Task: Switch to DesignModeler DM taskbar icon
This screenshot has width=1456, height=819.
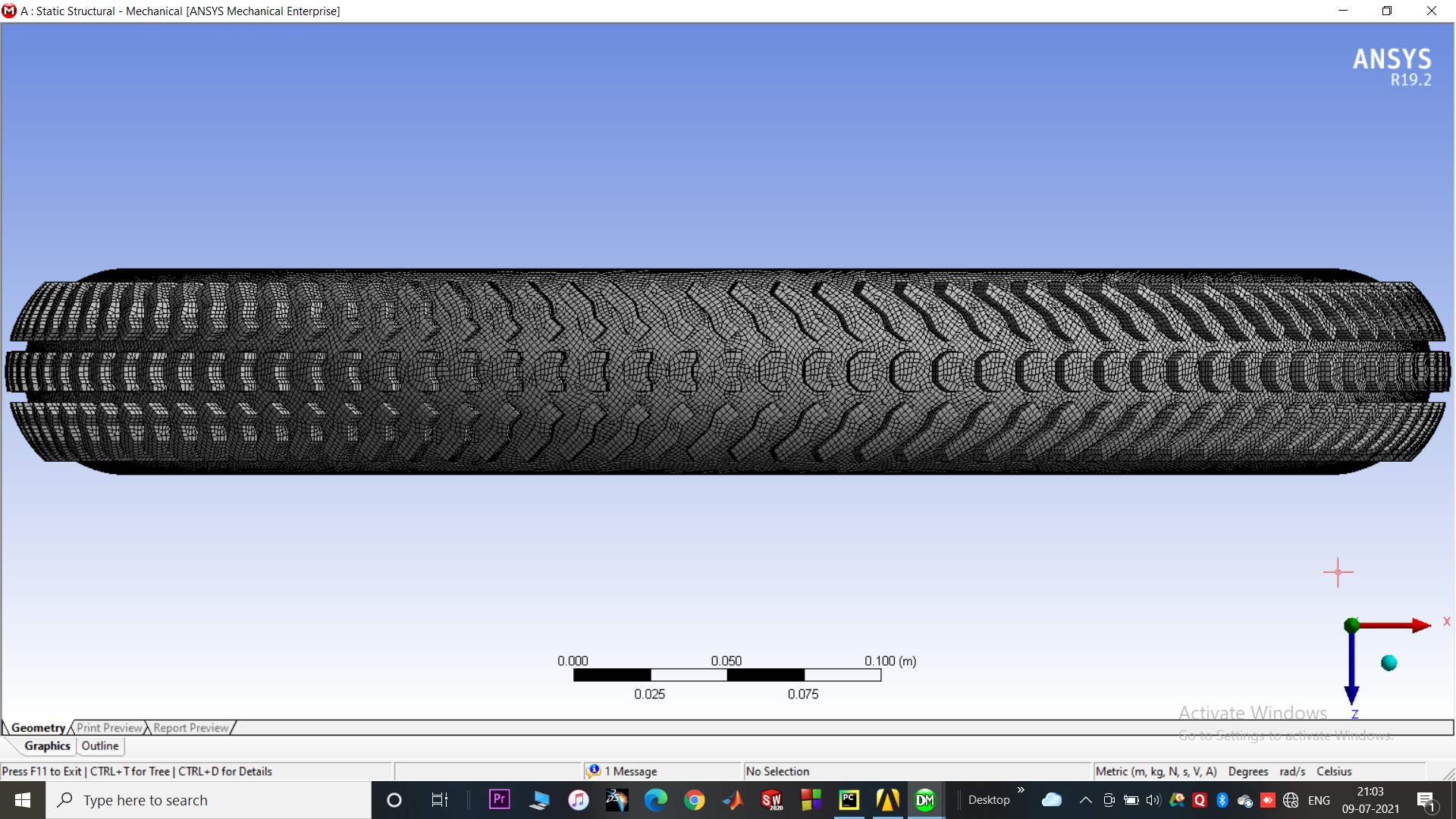Action: 926,800
